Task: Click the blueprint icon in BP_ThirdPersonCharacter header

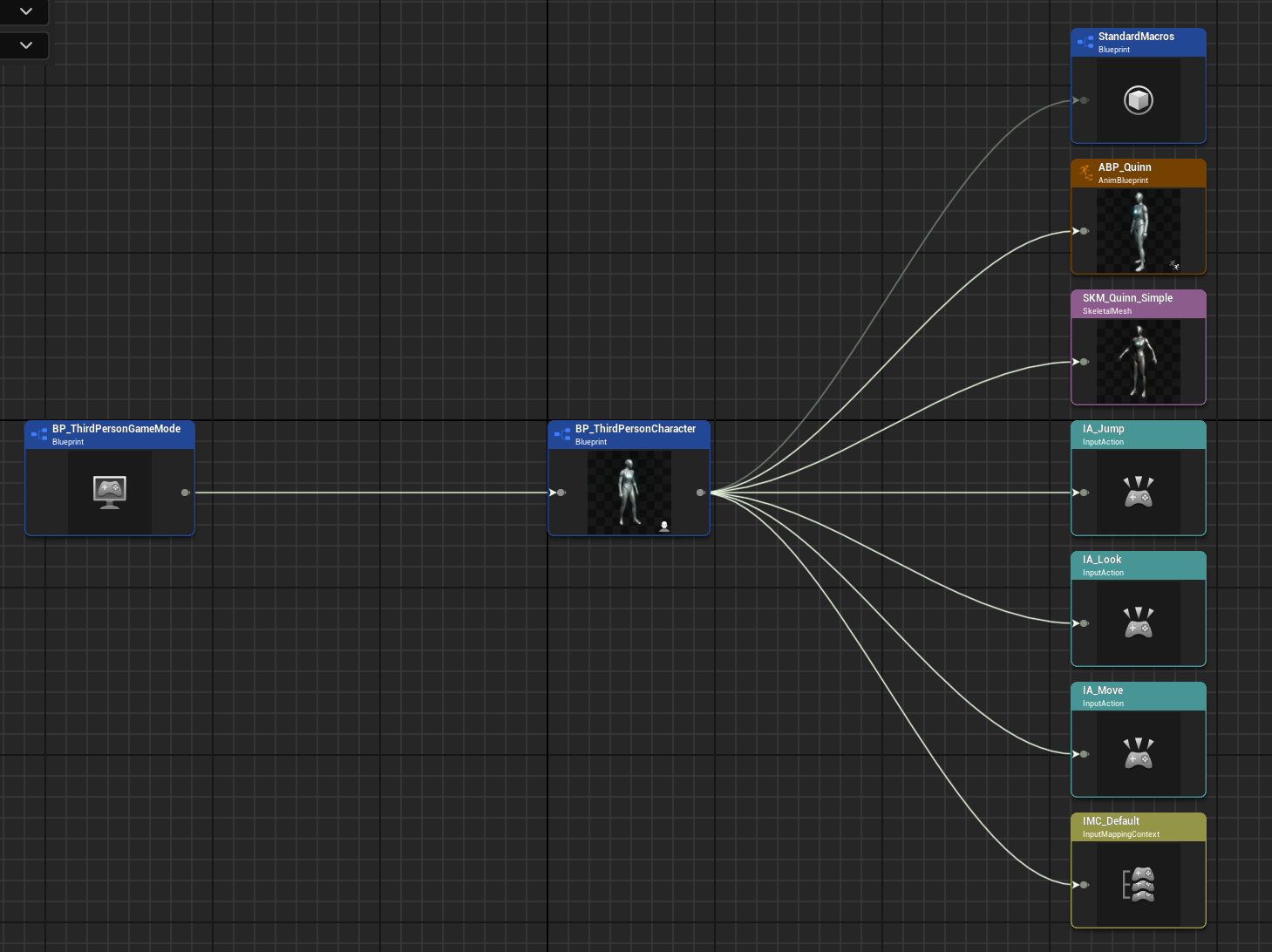Action: [562, 434]
